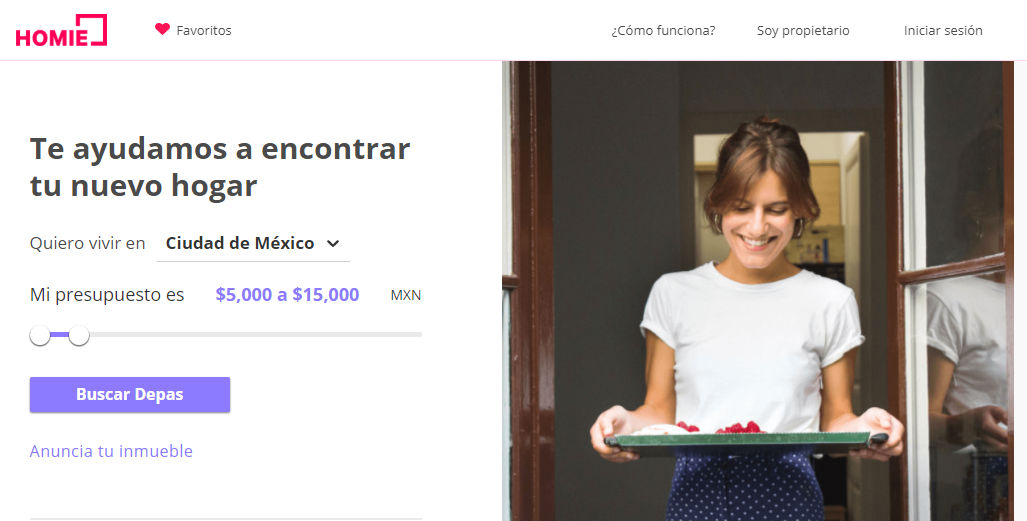
Task: Click the gray budget slider track
Action: click(255, 334)
